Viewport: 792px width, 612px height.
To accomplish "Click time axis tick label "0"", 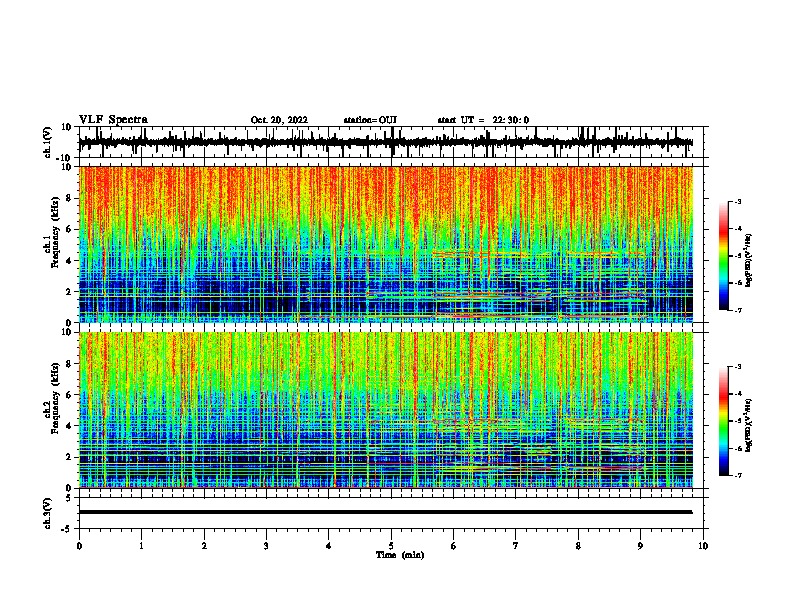I will tap(79, 546).
